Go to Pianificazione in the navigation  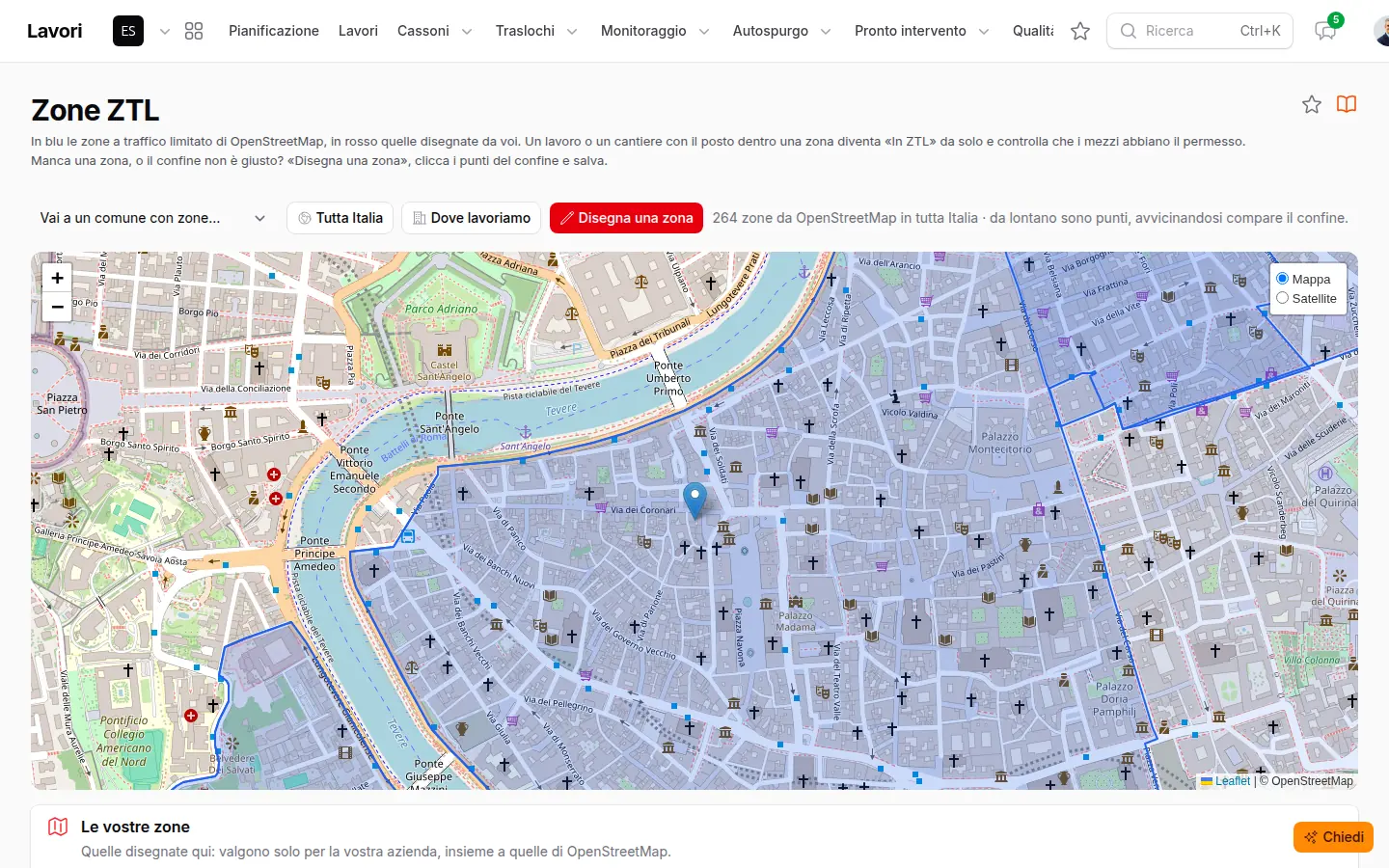[274, 31]
